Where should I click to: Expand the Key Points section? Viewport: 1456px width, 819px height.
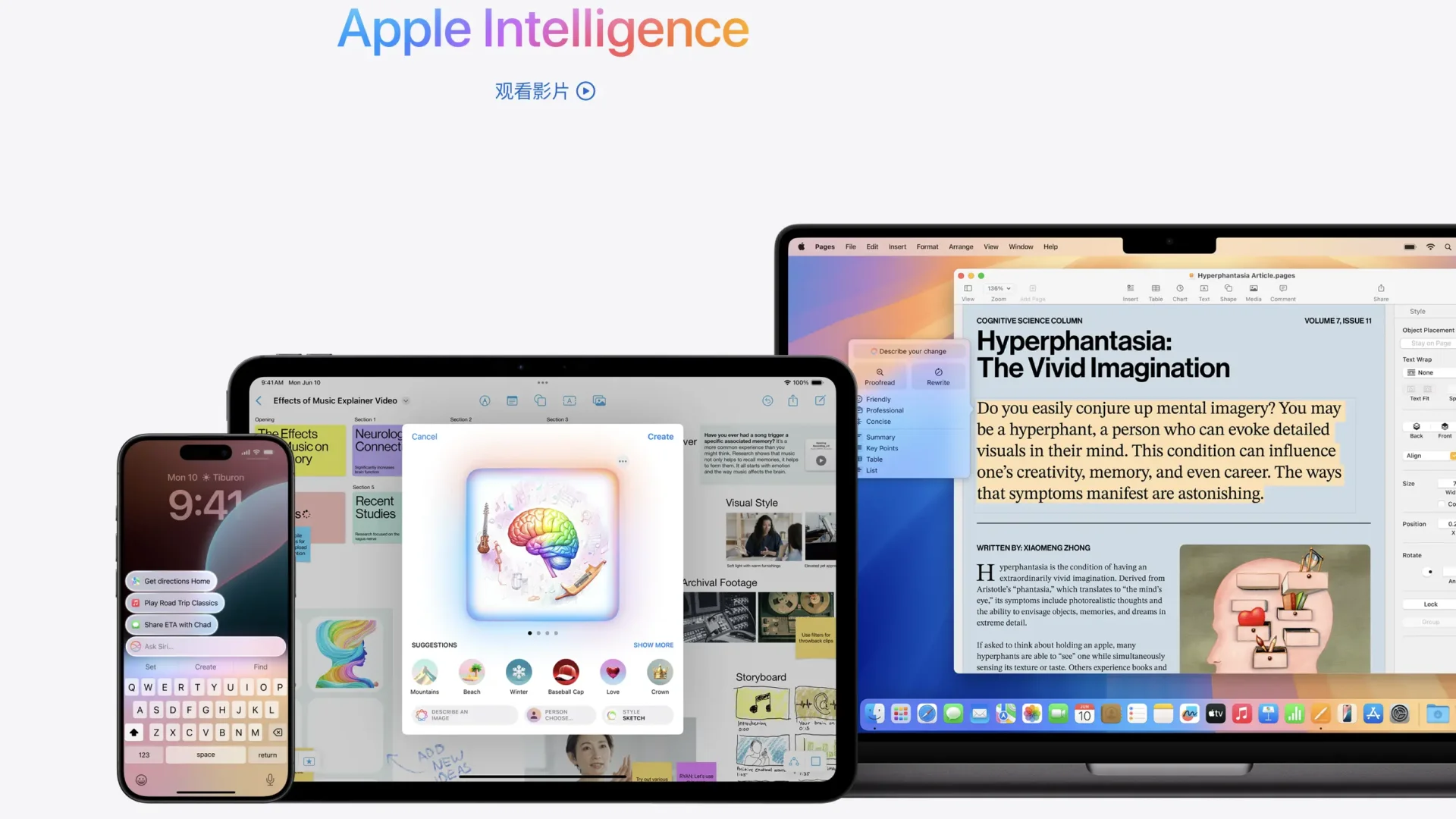point(884,448)
